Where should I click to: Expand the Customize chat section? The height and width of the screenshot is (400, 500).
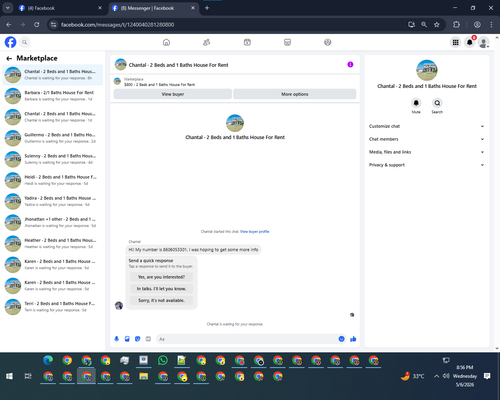427,126
